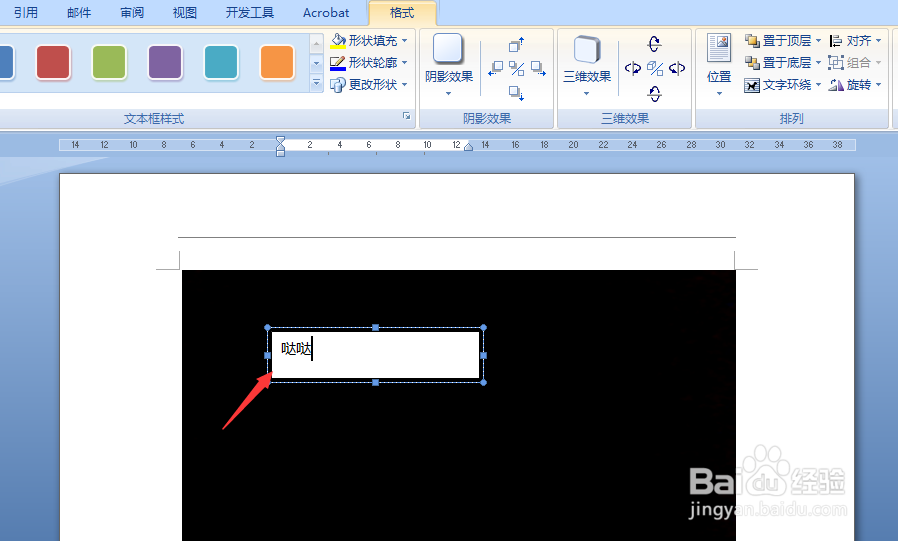Screen dimensions: 898x541
Task: Open the 旋转 rotate menu
Action: pyautogui.click(x=855, y=85)
